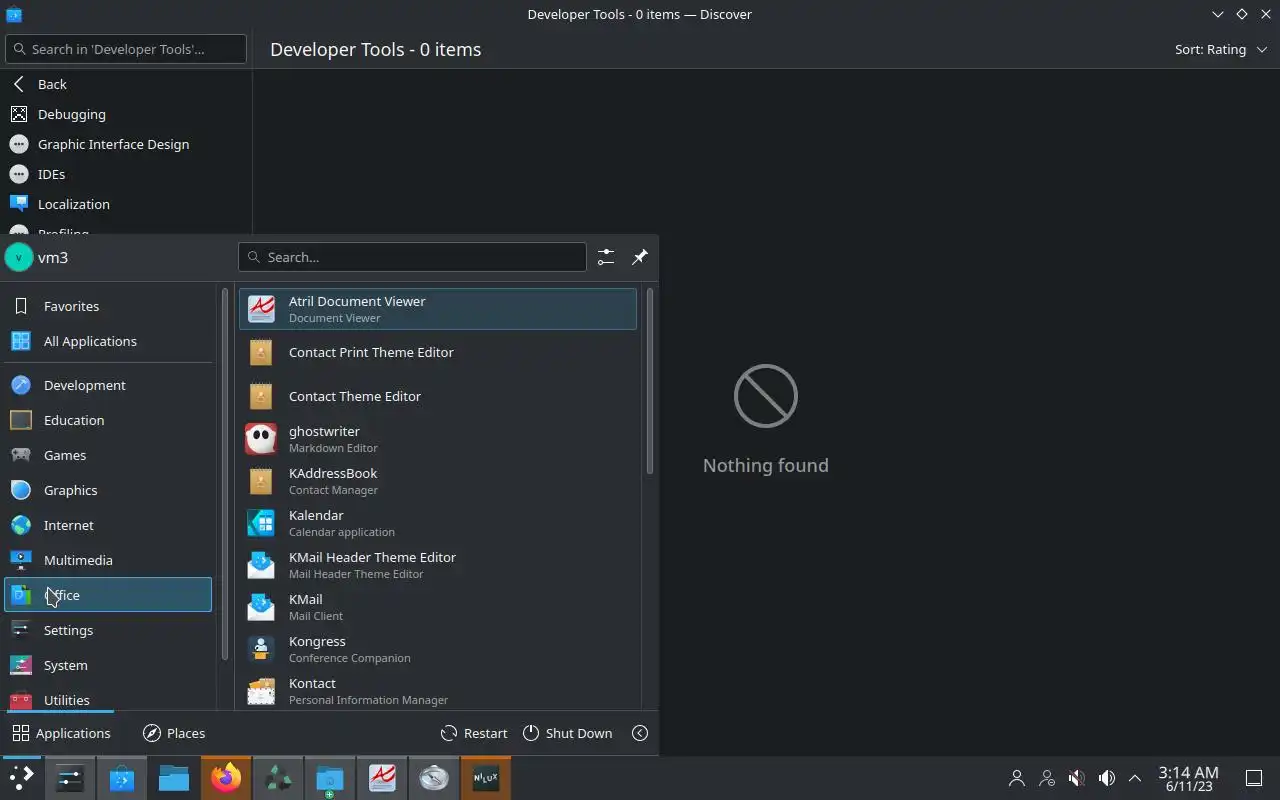Select IDEs category in Discover
1280x800 pixels.
pyautogui.click(x=126, y=174)
